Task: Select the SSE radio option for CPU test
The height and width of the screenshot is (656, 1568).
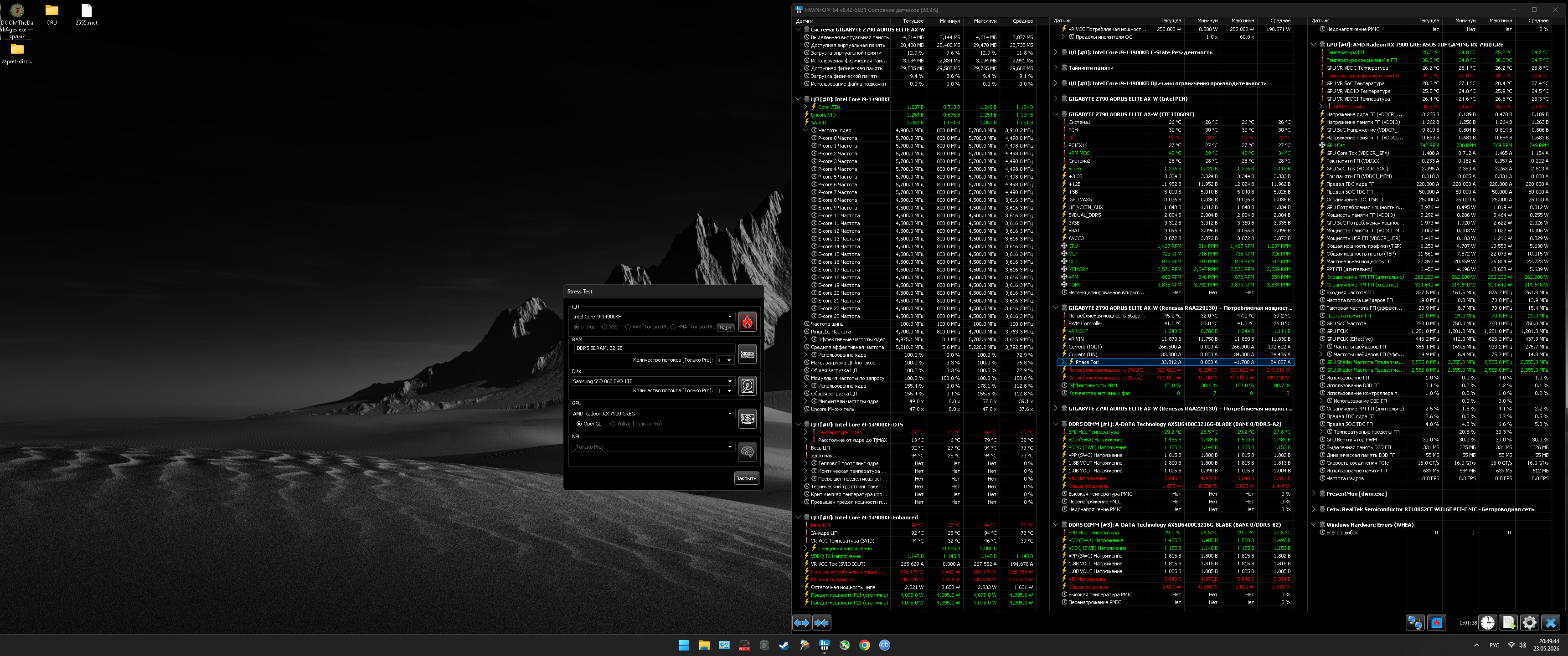Action: tap(609, 327)
